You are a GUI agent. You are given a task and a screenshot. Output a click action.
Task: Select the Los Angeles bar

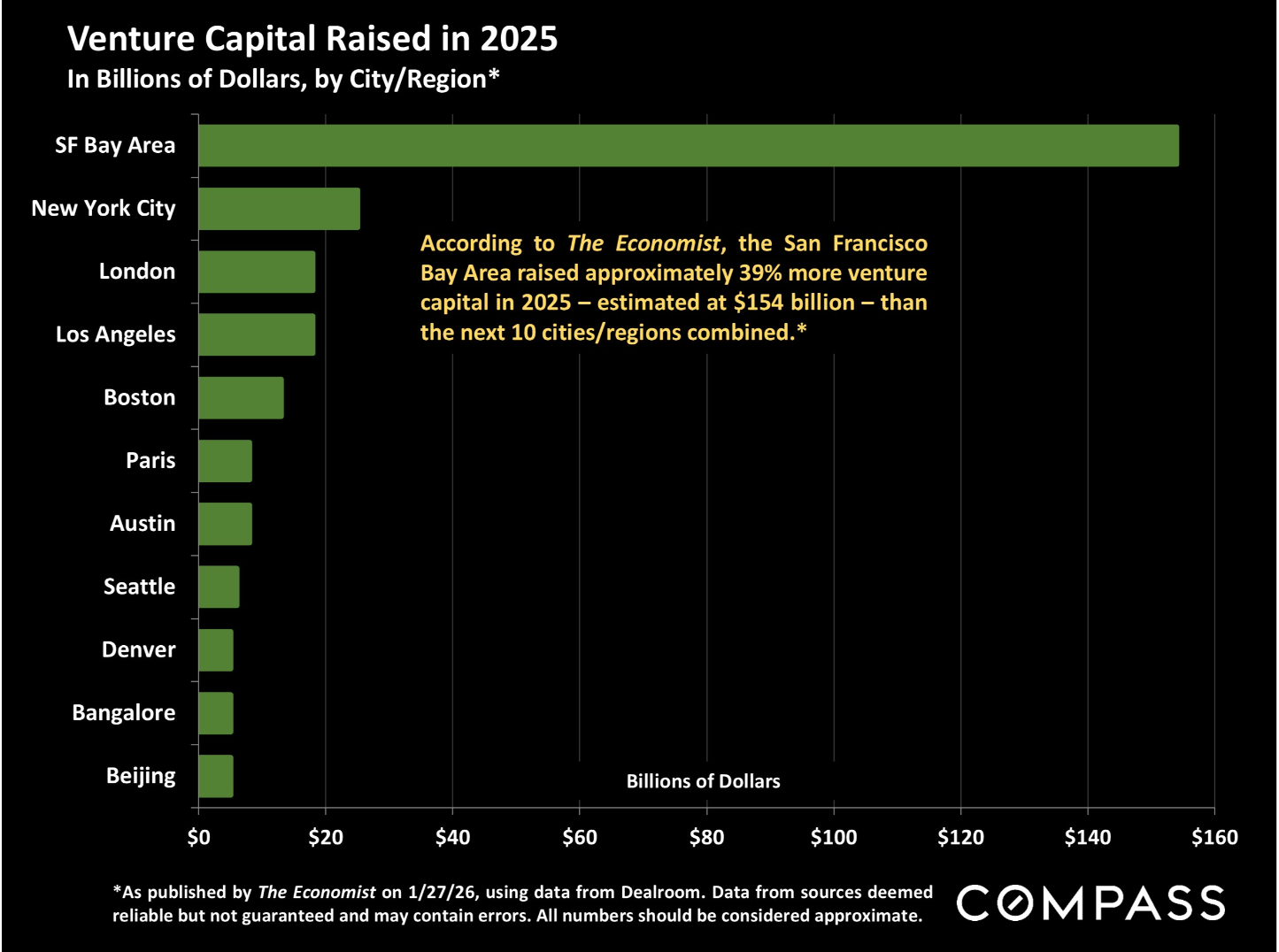(257, 334)
